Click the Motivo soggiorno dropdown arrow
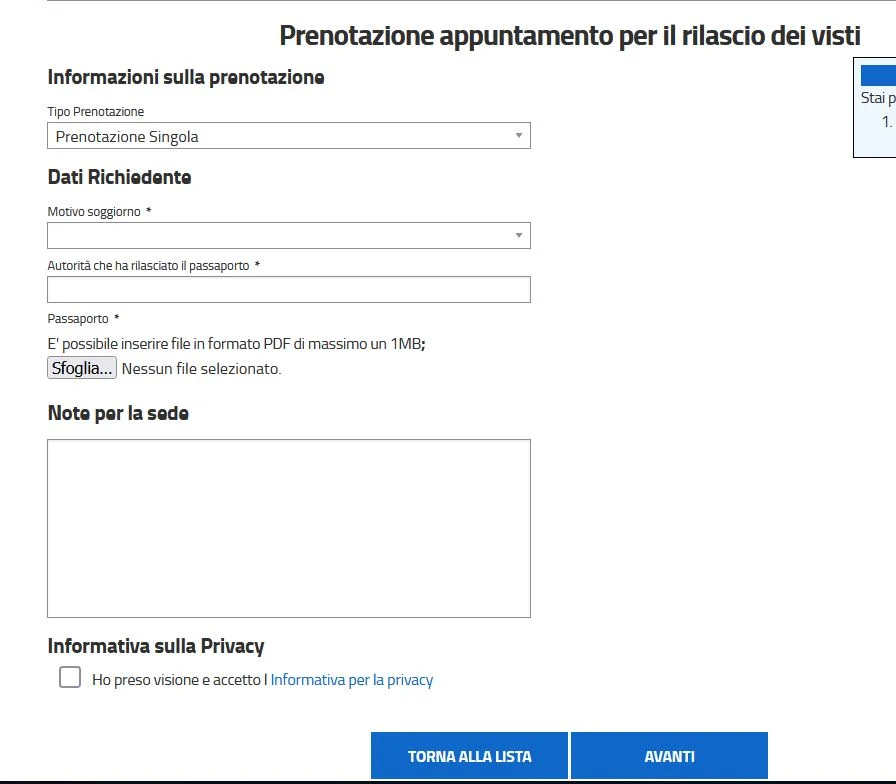The height and width of the screenshot is (784, 896). click(x=518, y=236)
